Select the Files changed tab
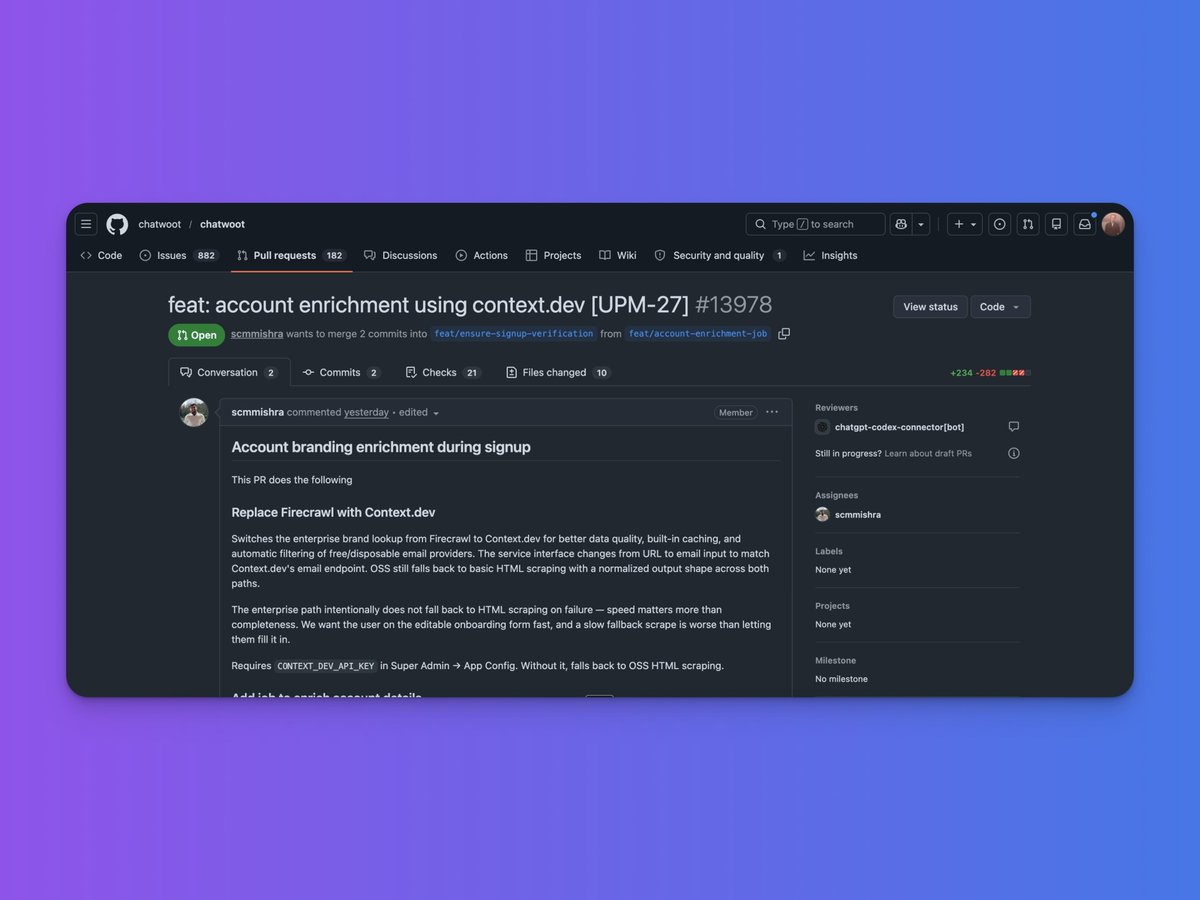 (x=558, y=372)
